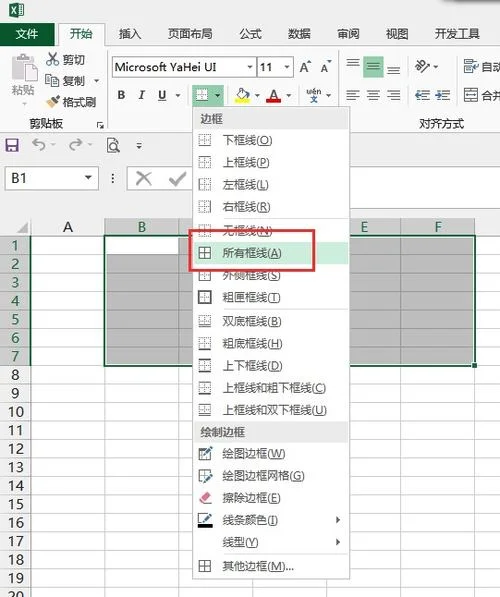Select the Format Painter (格式刷) tool
The width and height of the screenshot is (500, 597).
pyautogui.click(x=71, y=102)
